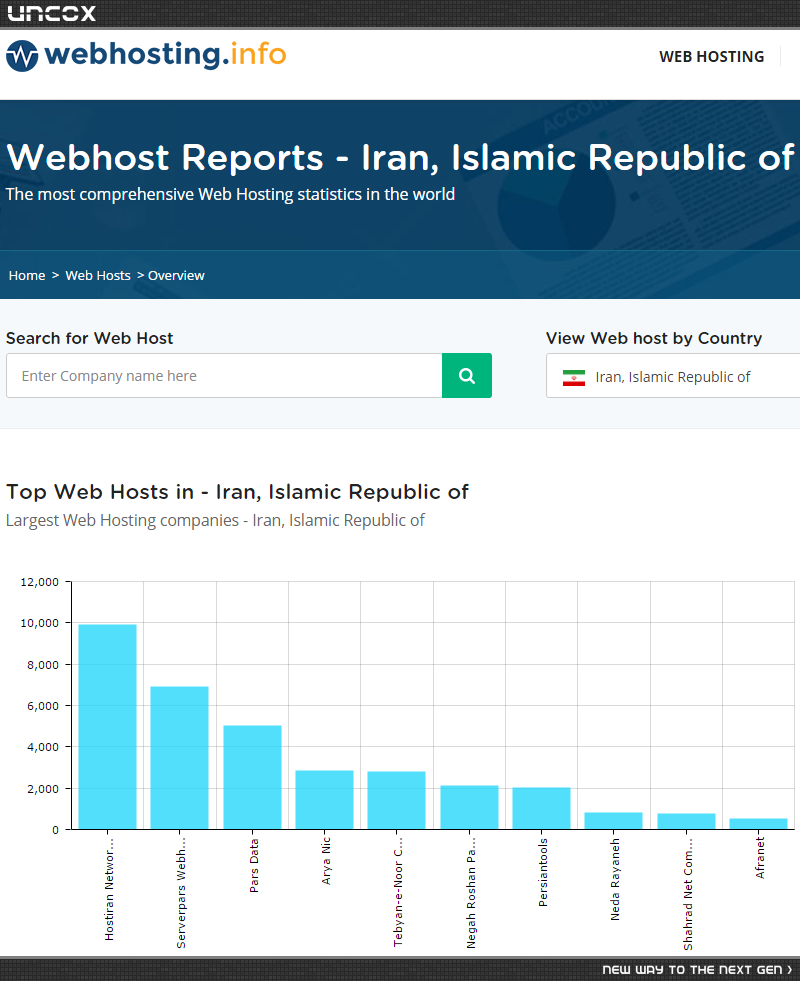Click the Shahrad Net Com... chart bar
The image size is (800, 981).
point(686,821)
